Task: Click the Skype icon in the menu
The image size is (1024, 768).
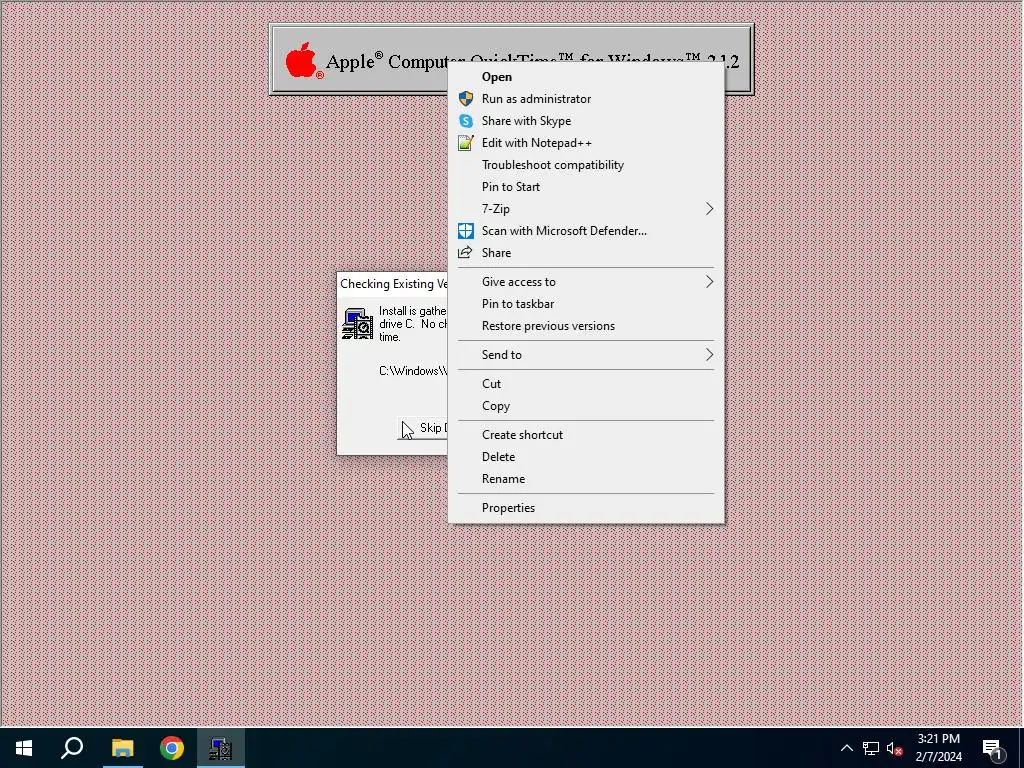Action: coord(466,121)
